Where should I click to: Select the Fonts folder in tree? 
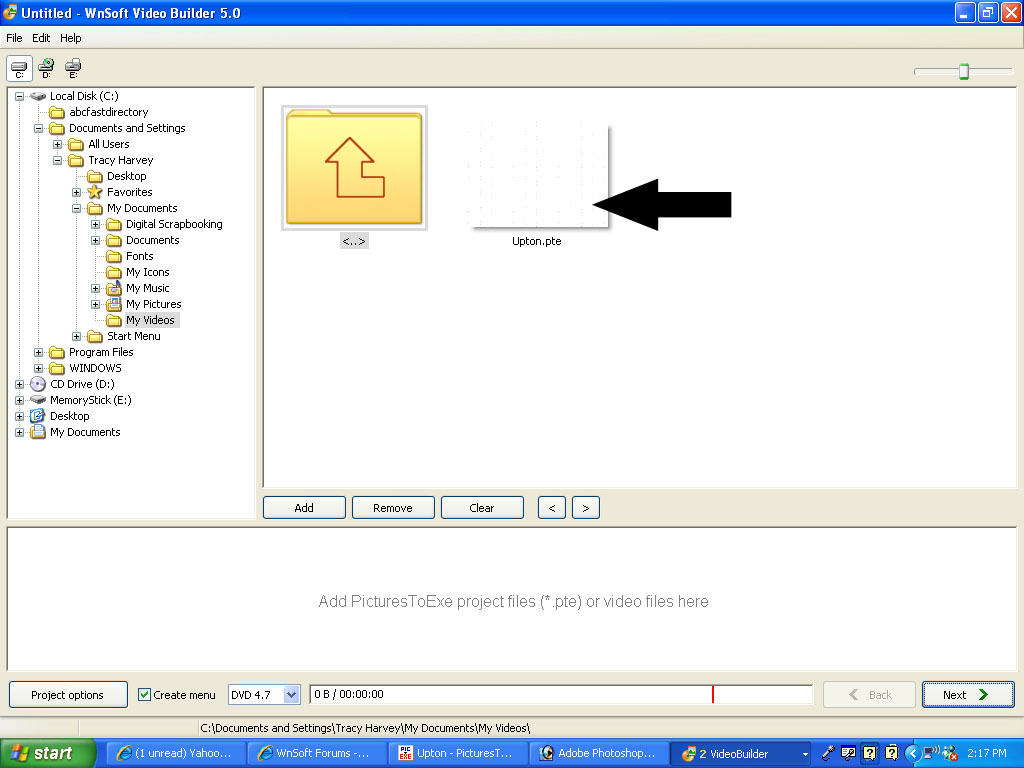(x=140, y=256)
